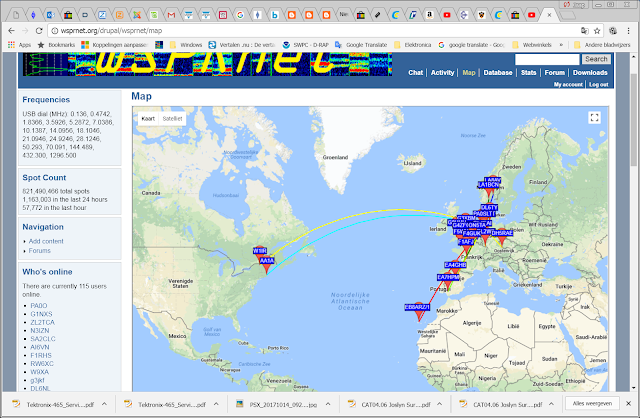Open online user SA2CLC profile
Screen dimensions: 640x418
pyautogui.click(x=43, y=339)
